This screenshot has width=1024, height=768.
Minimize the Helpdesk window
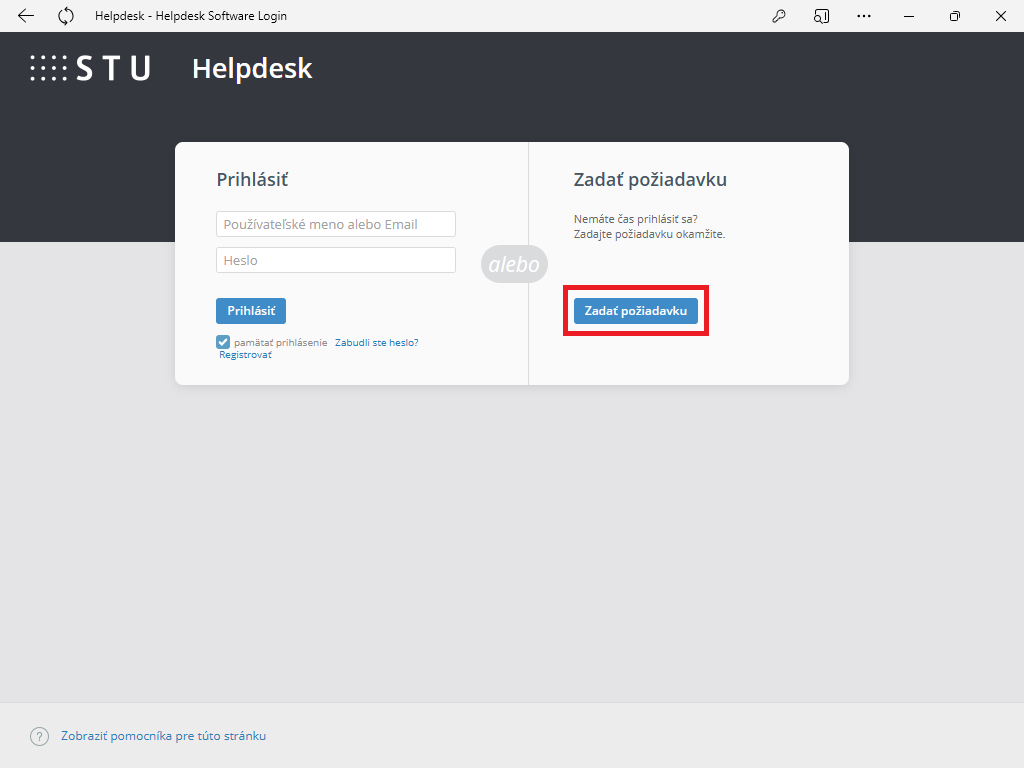pyautogui.click(x=909, y=16)
